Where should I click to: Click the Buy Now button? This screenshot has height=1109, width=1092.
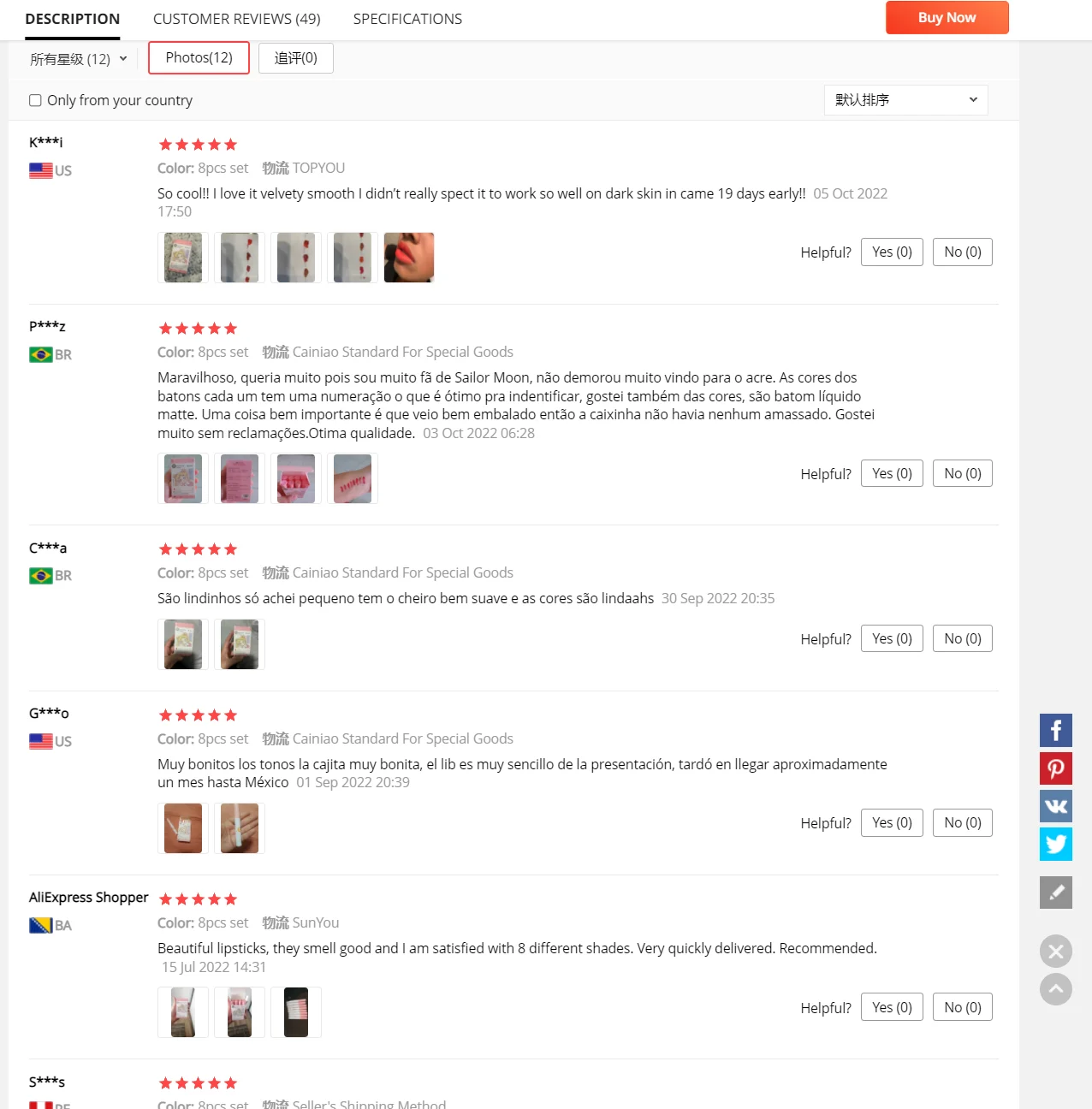(x=947, y=17)
